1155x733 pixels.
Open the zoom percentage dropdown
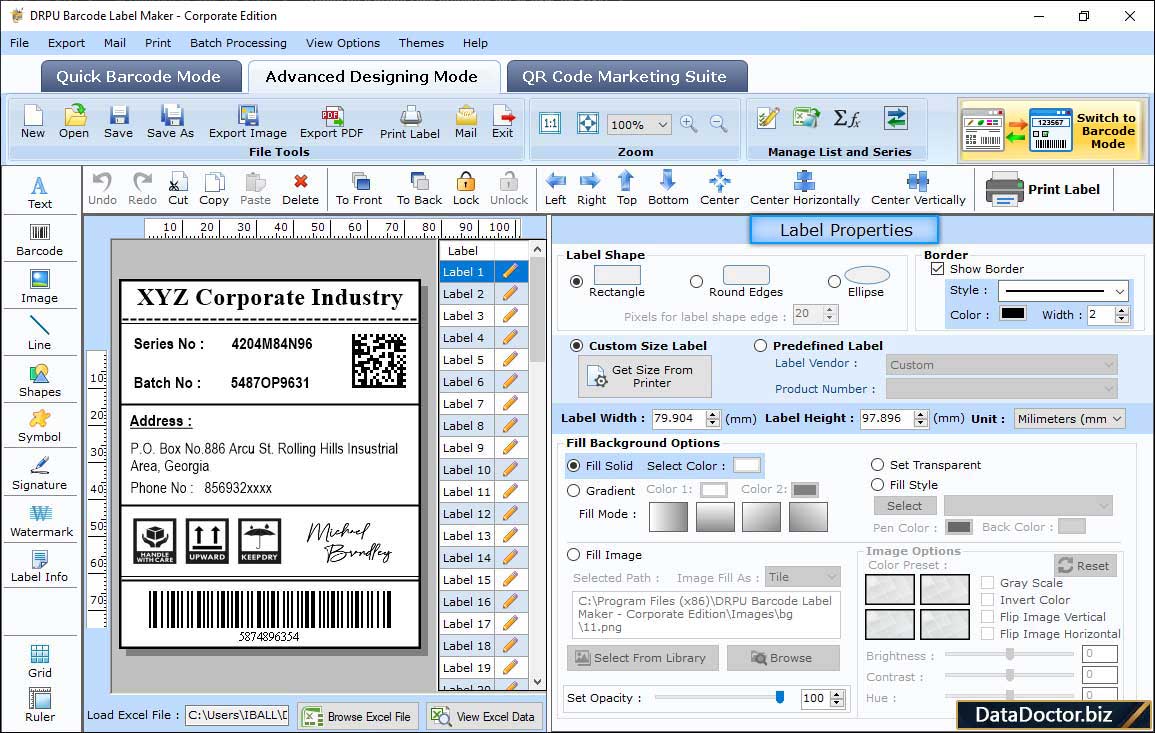click(x=662, y=124)
